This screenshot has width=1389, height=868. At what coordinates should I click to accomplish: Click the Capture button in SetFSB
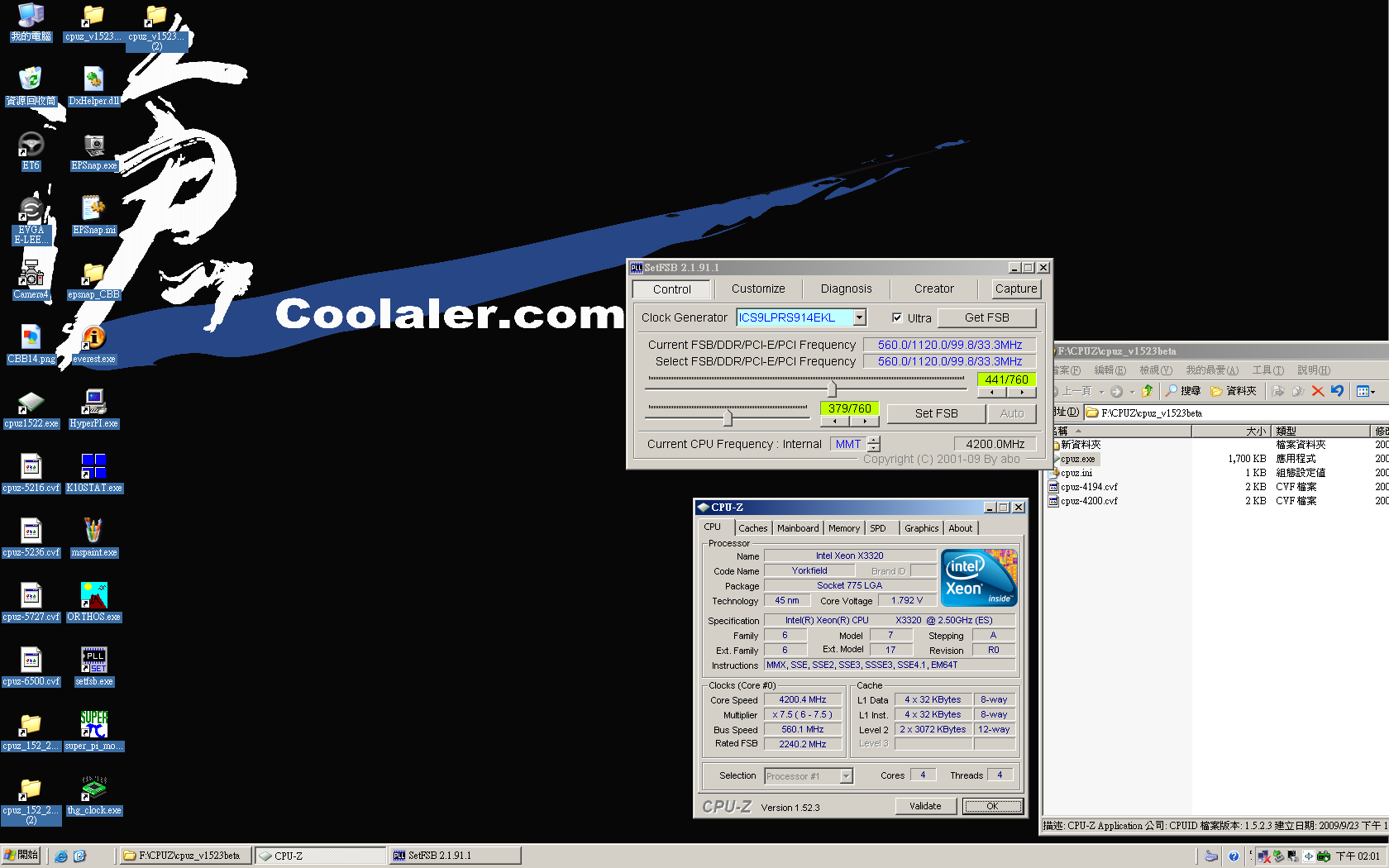point(1016,289)
